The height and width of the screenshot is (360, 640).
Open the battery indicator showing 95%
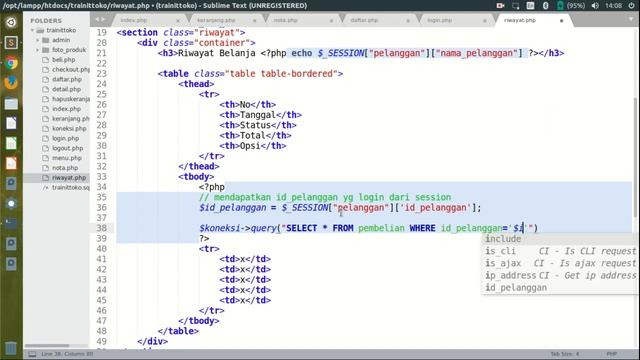coord(571,6)
